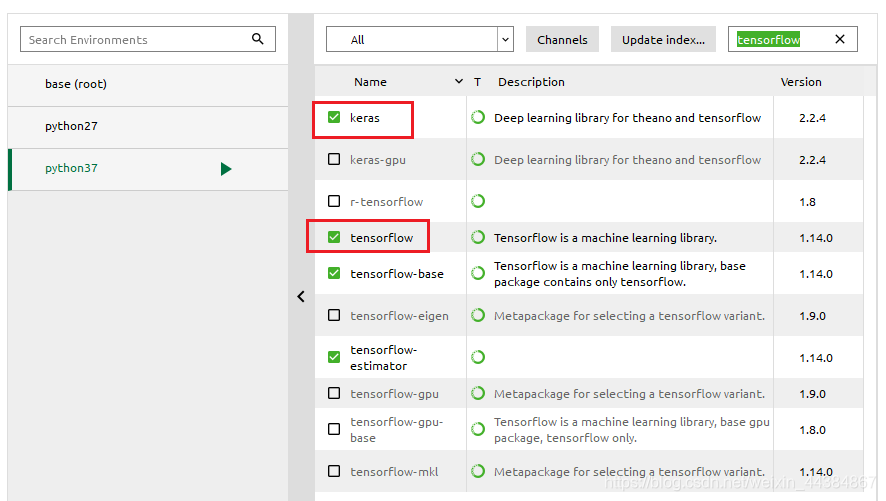Uncheck the tensorflow-base package checkbox
This screenshot has height=501, width=886.
click(x=334, y=273)
